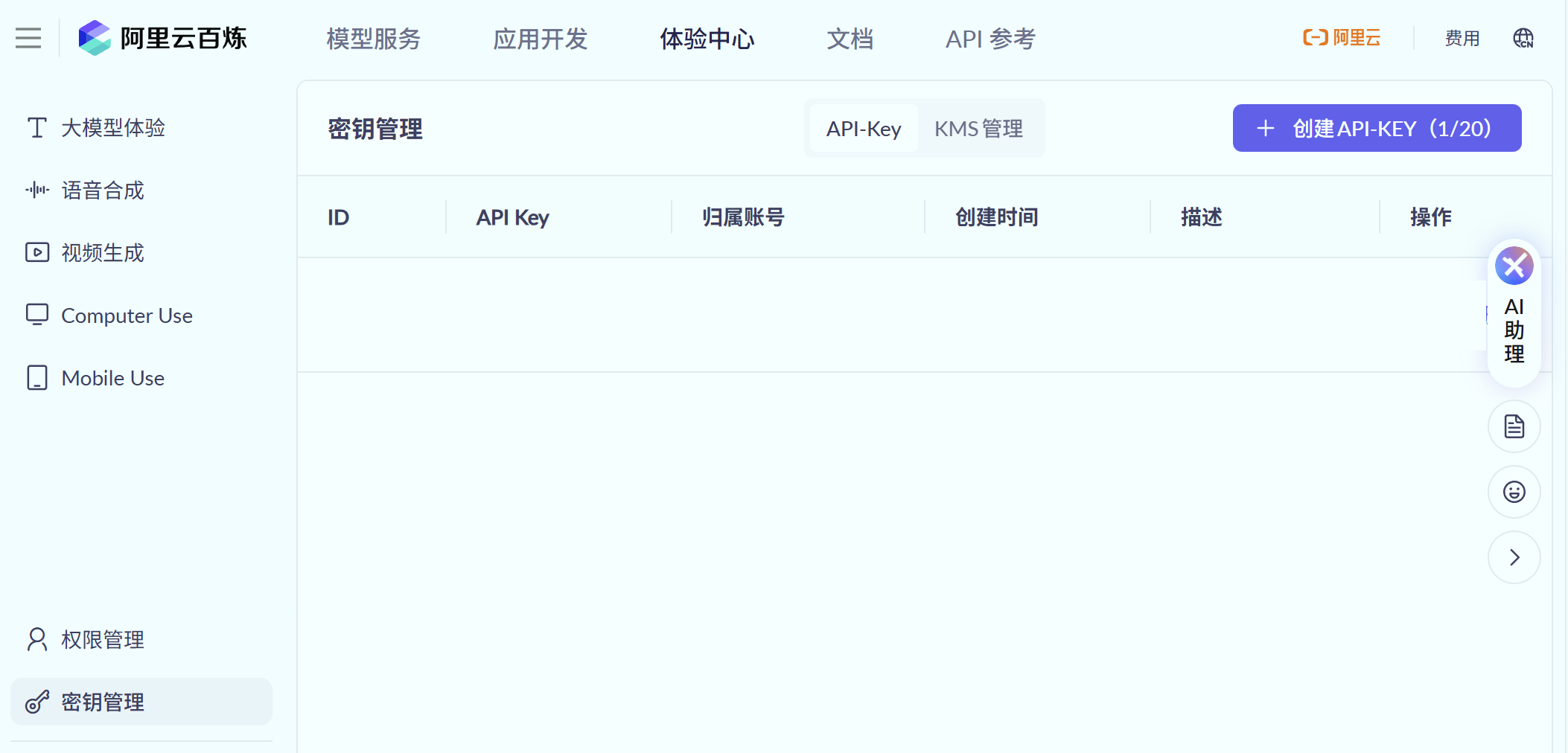The image size is (1568, 753).
Task: Click the floating document icon
Action: [x=1514, y=426]
